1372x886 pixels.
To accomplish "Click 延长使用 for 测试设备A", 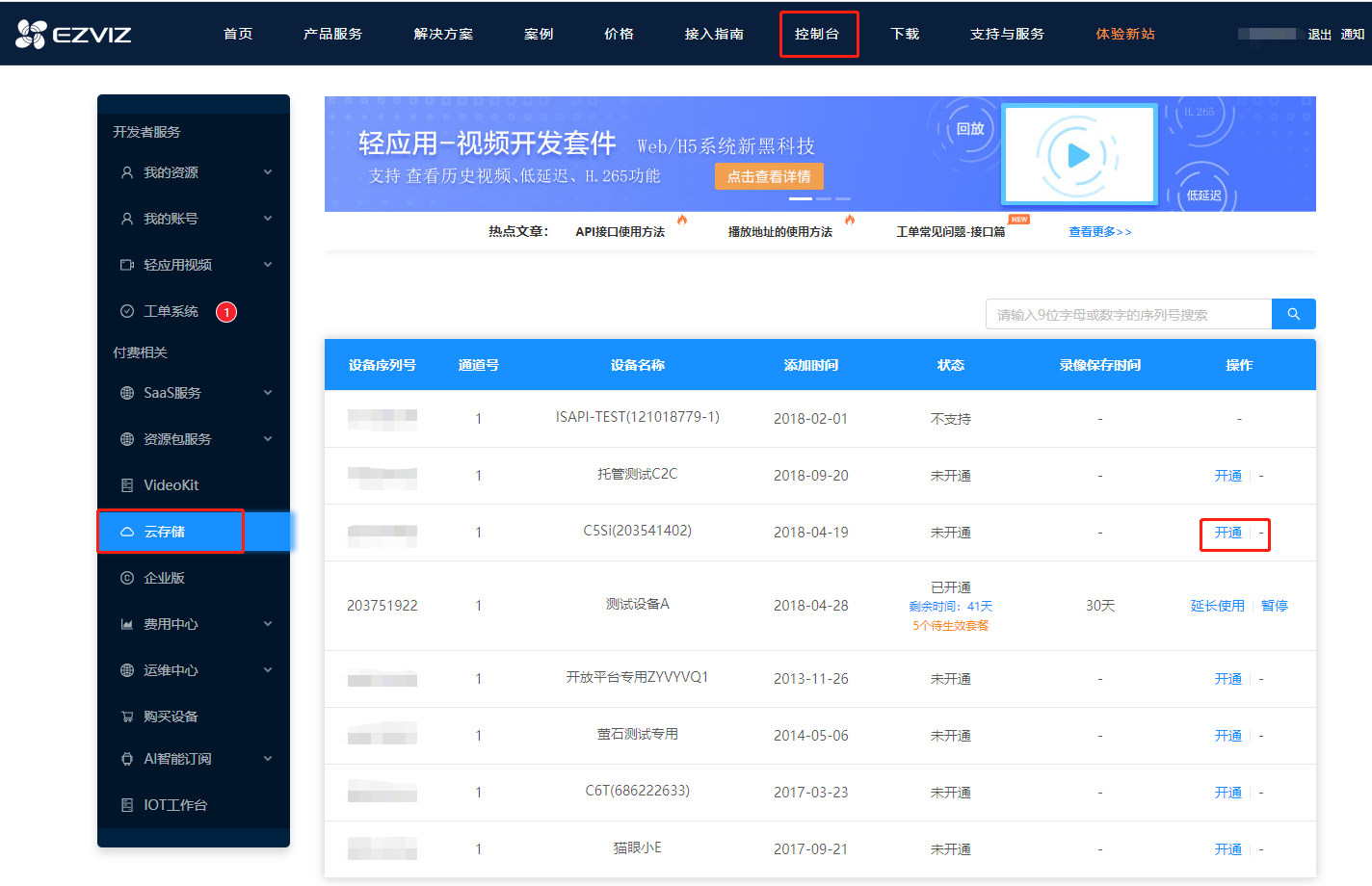I will click(x=1217, y=605).
